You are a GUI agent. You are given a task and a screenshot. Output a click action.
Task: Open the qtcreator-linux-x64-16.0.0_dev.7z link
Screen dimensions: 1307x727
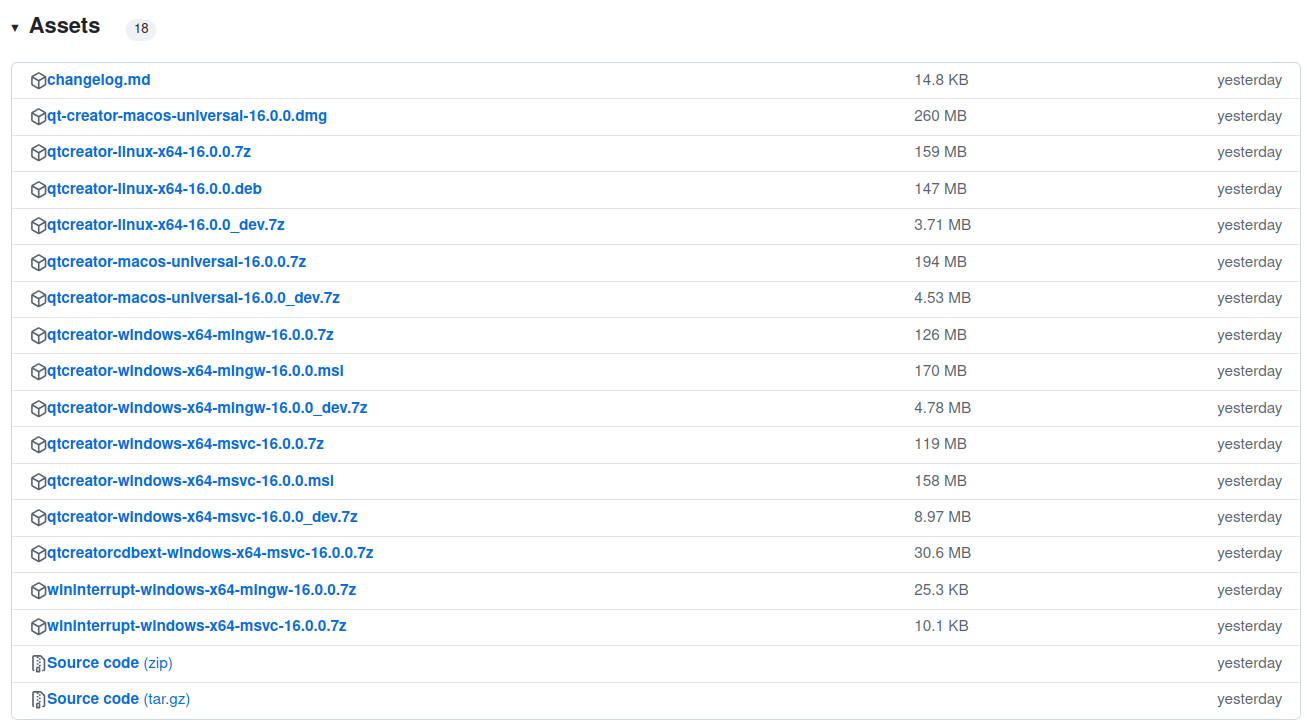pos(165,225)
